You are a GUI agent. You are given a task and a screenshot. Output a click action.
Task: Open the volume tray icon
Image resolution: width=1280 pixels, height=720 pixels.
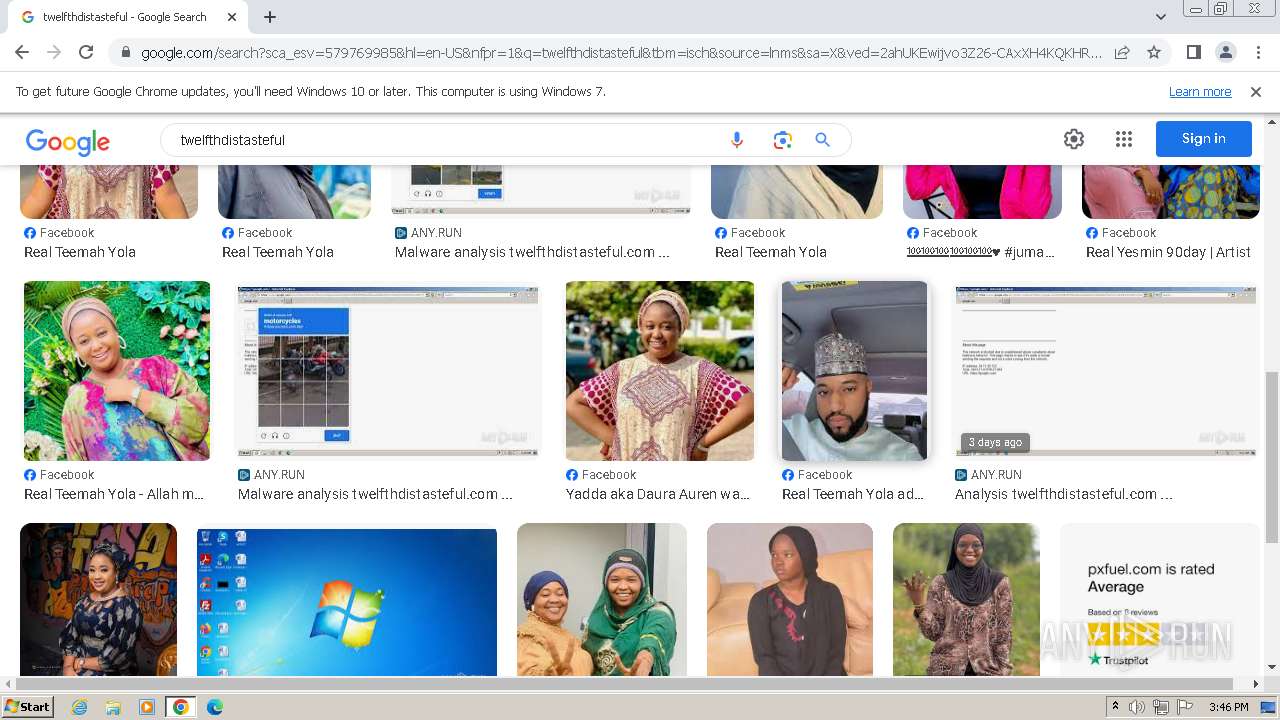[1137, 707]
